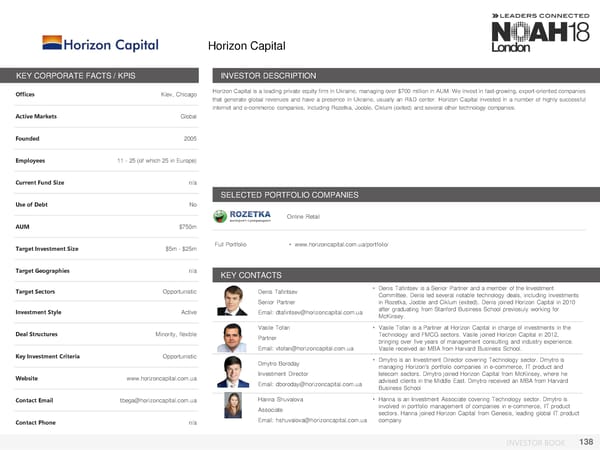Click Dmytro Boroday's email address
The height and width of the screenshot is (450, 600).
click(x=311, y=384)
